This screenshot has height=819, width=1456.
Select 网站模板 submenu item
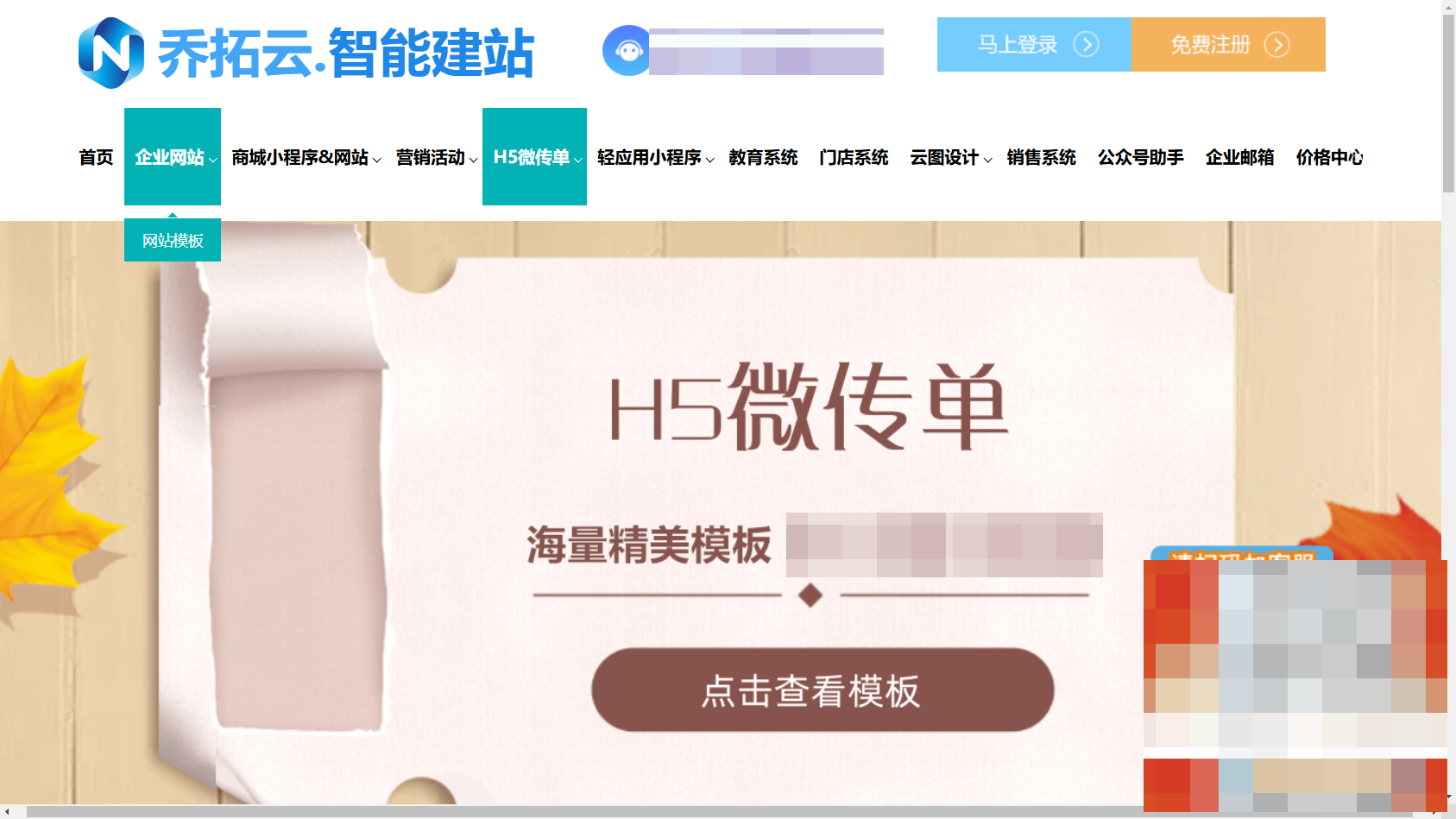[x=173, y=240]
